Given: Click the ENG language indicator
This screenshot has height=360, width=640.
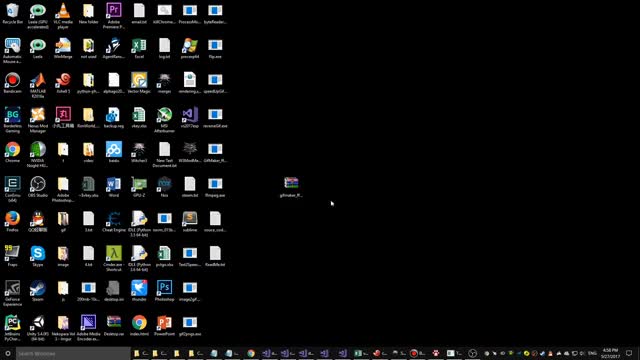Looking at the screenshot, I should (592, 353).
